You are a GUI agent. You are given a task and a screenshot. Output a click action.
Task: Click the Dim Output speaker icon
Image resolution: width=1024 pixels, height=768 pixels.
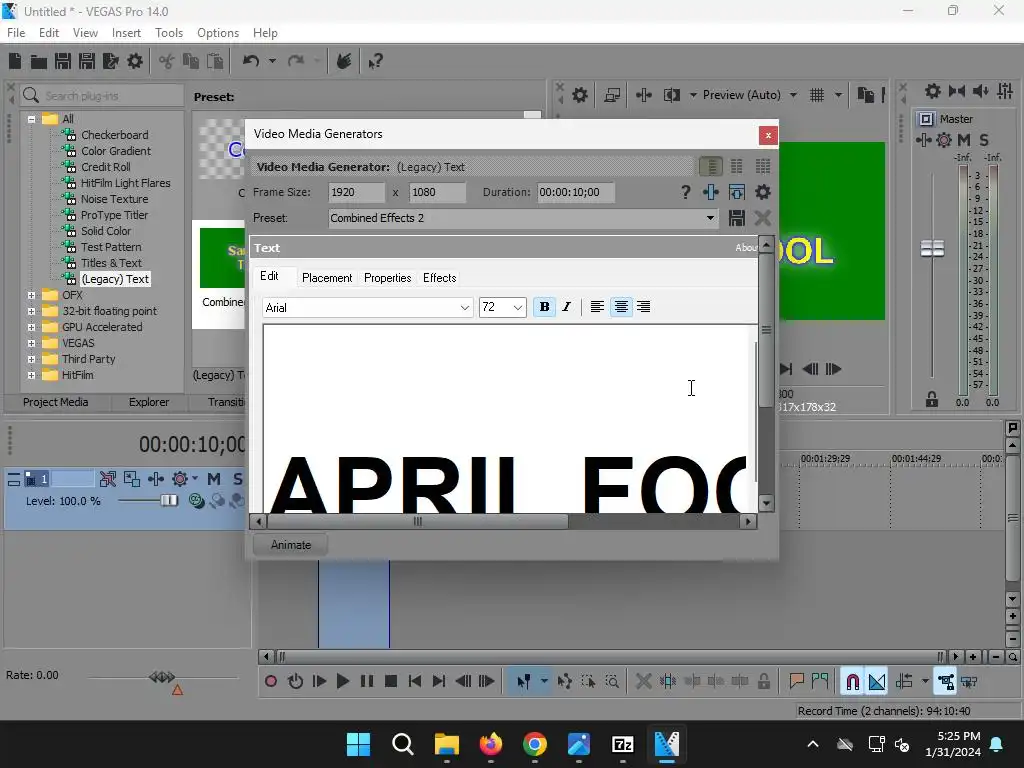pos(981,91)
